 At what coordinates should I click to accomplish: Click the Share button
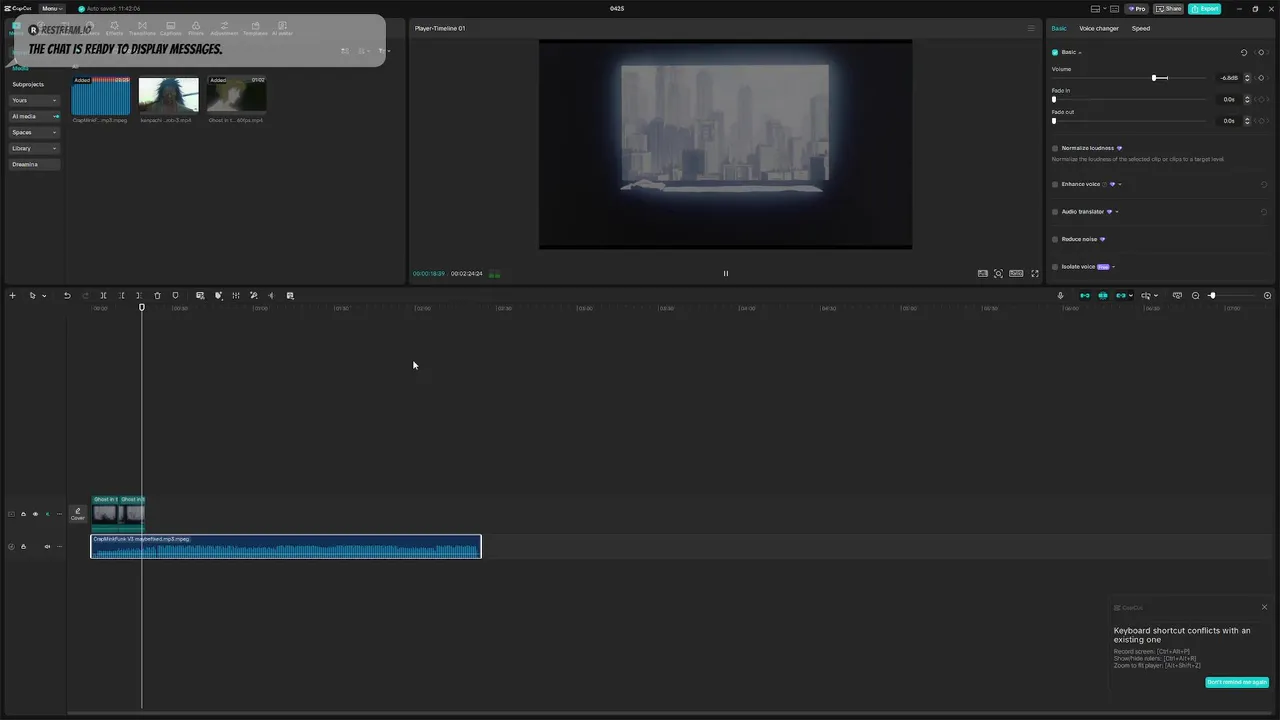click(1169, 8)
